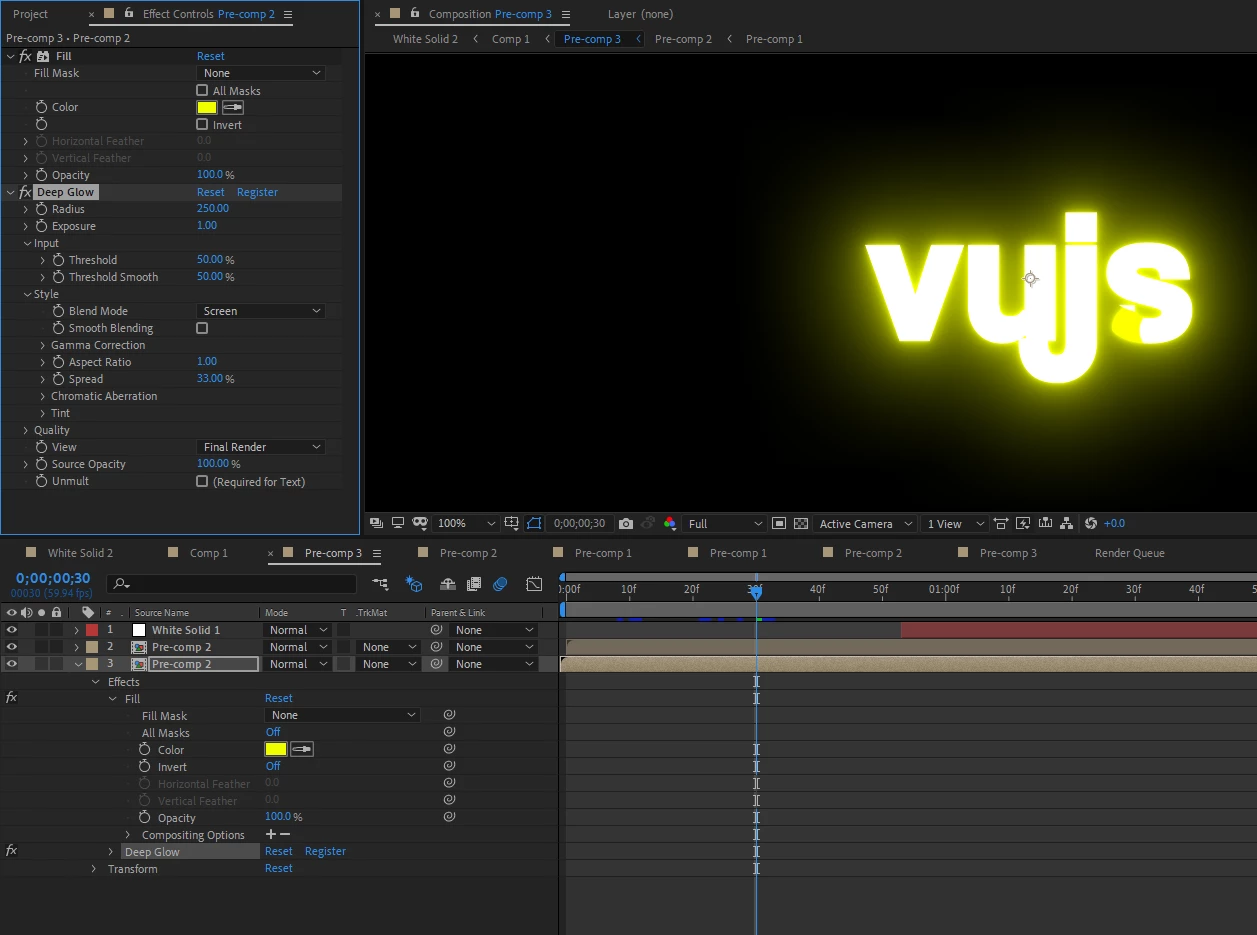Open the Full resolution dropdown
Image resolution: width=1257 pixels, height=935 pixels.
click(x=725, y=523)
